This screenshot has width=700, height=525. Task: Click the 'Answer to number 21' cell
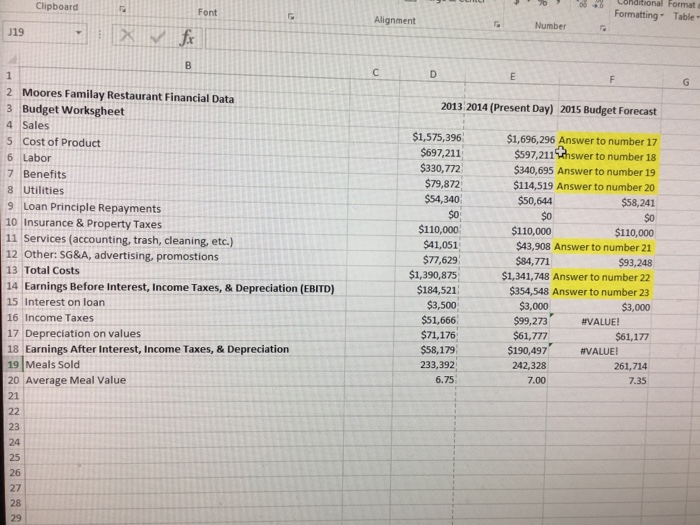[603, 247]
